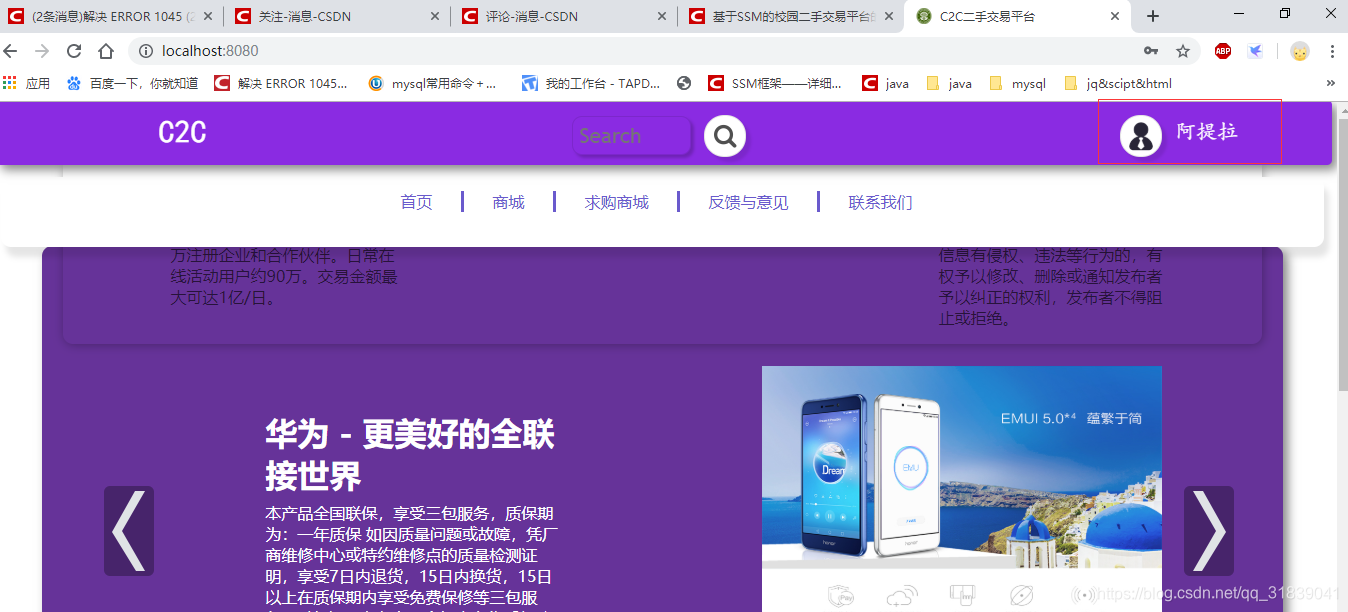Open the mysql常用命令 bookmark
Viewport: 1348px width, 612px height.
tap(432, 83)
